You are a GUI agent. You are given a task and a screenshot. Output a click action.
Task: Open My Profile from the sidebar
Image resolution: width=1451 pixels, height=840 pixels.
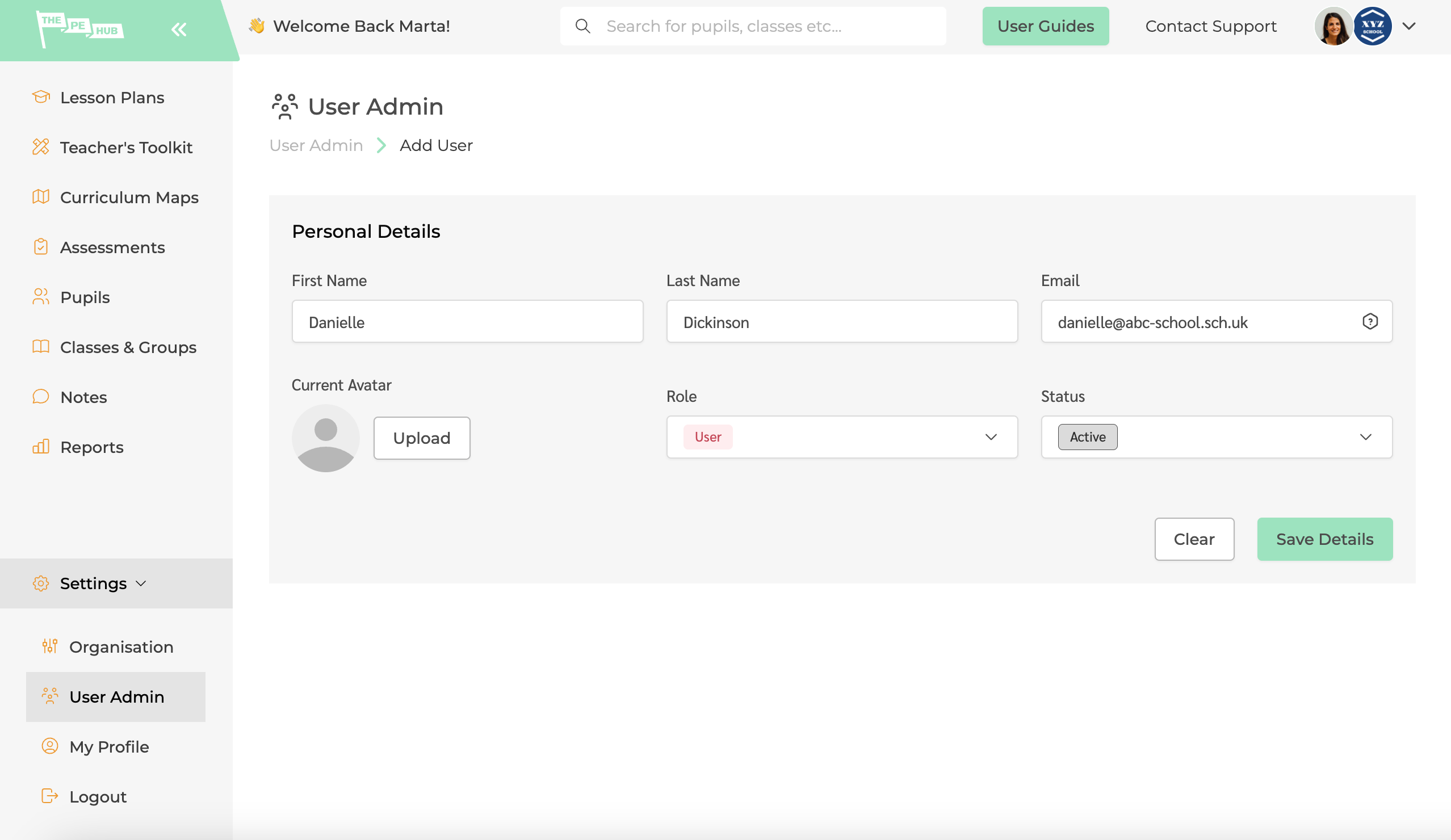[109, 747]
